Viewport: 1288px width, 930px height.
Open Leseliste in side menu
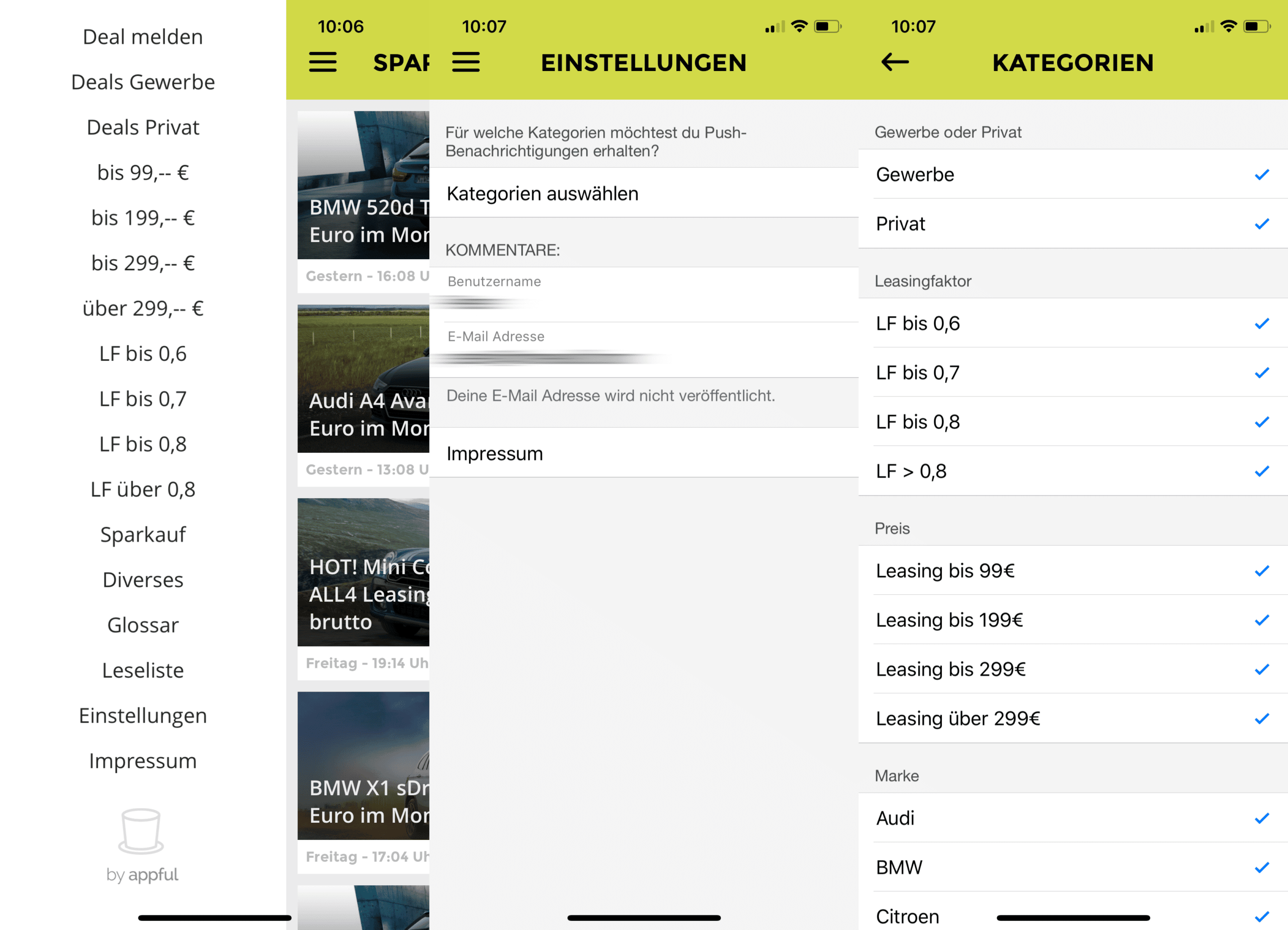(x=143, y=670)
